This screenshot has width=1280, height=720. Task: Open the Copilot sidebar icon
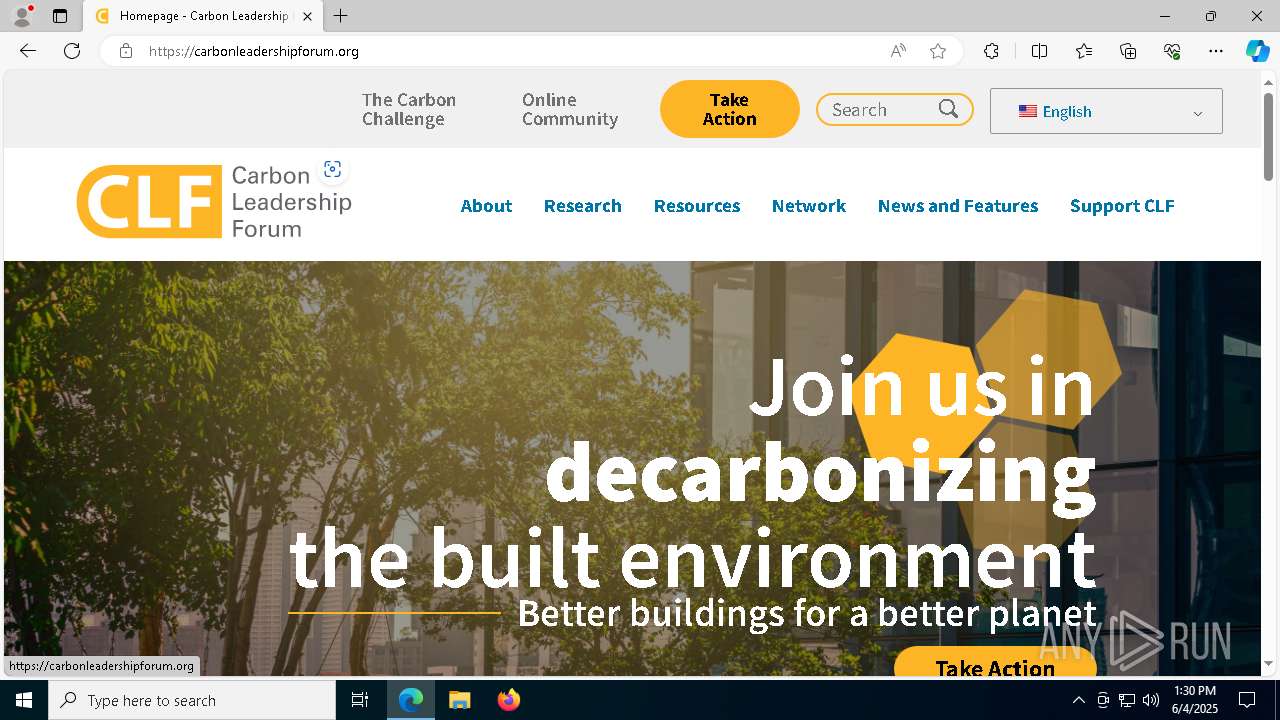click(x=1257, y=51)
